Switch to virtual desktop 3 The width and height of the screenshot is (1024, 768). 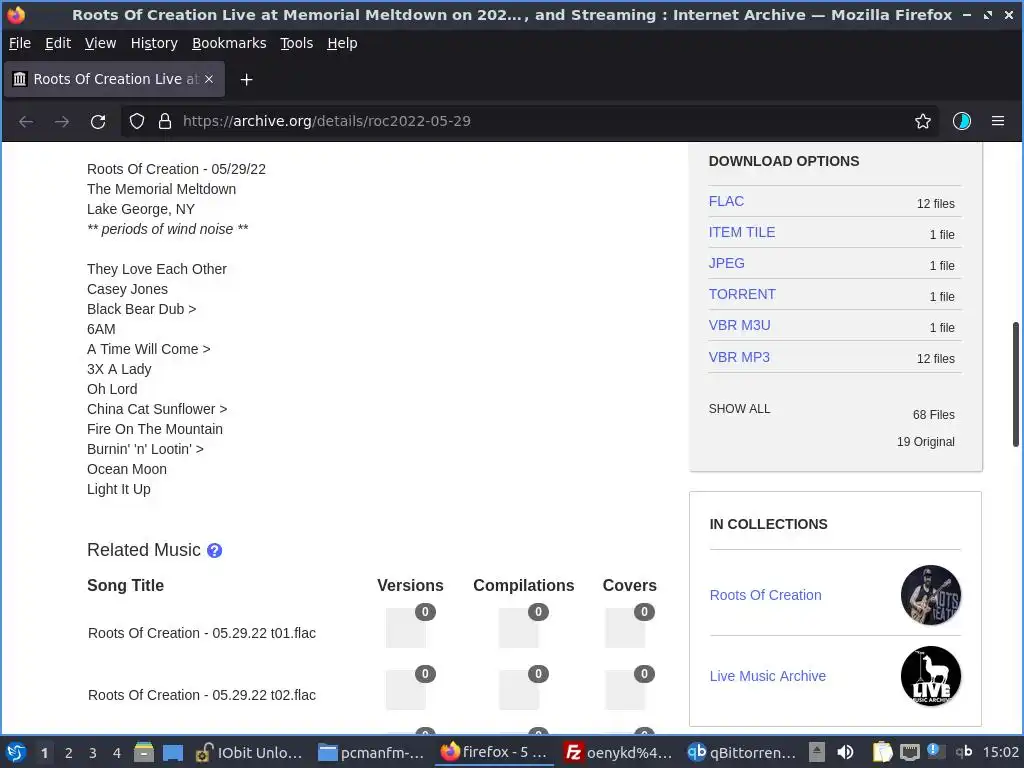(x=93, y=753)
